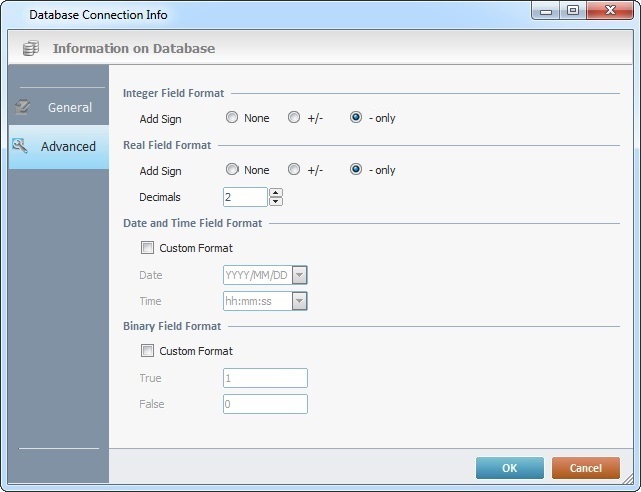Open the Time format dropdown

[x=300, y=301]
